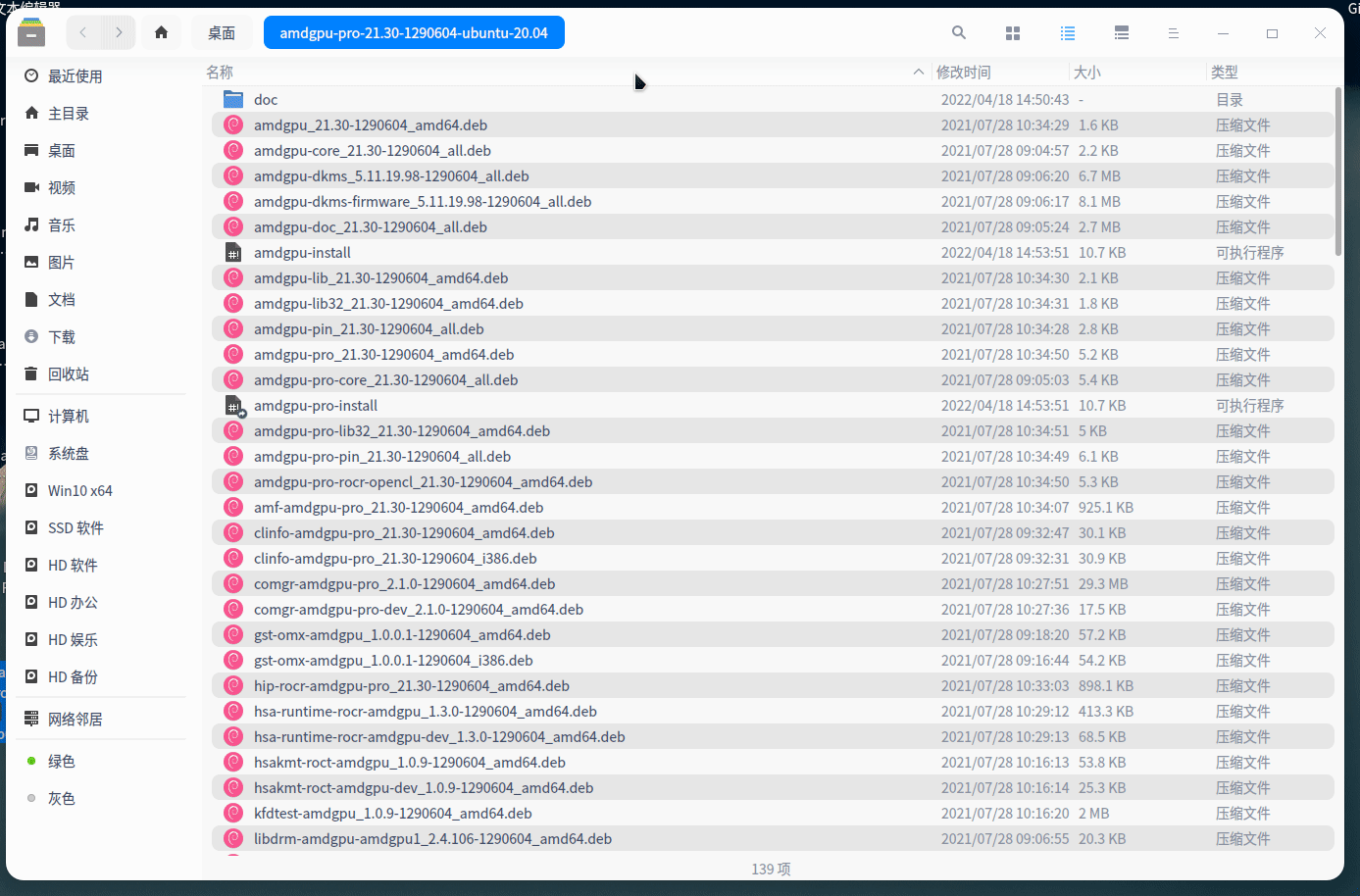Select amdgpu-pro-lib32_21.30-1290604_amd64.deb file
The image size is (1360, 896).
pos(773,431)
